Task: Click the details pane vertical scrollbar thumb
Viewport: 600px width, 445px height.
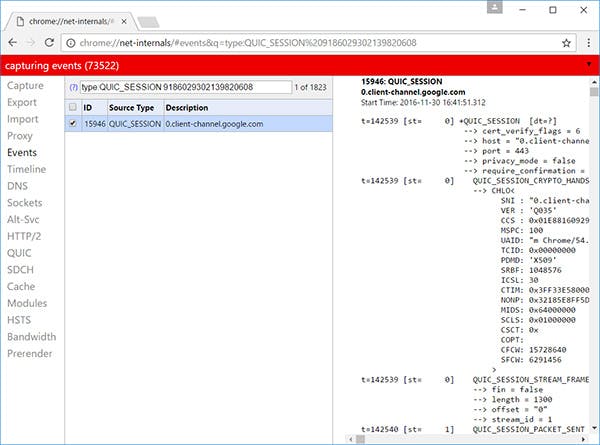Action: [594, 92]
